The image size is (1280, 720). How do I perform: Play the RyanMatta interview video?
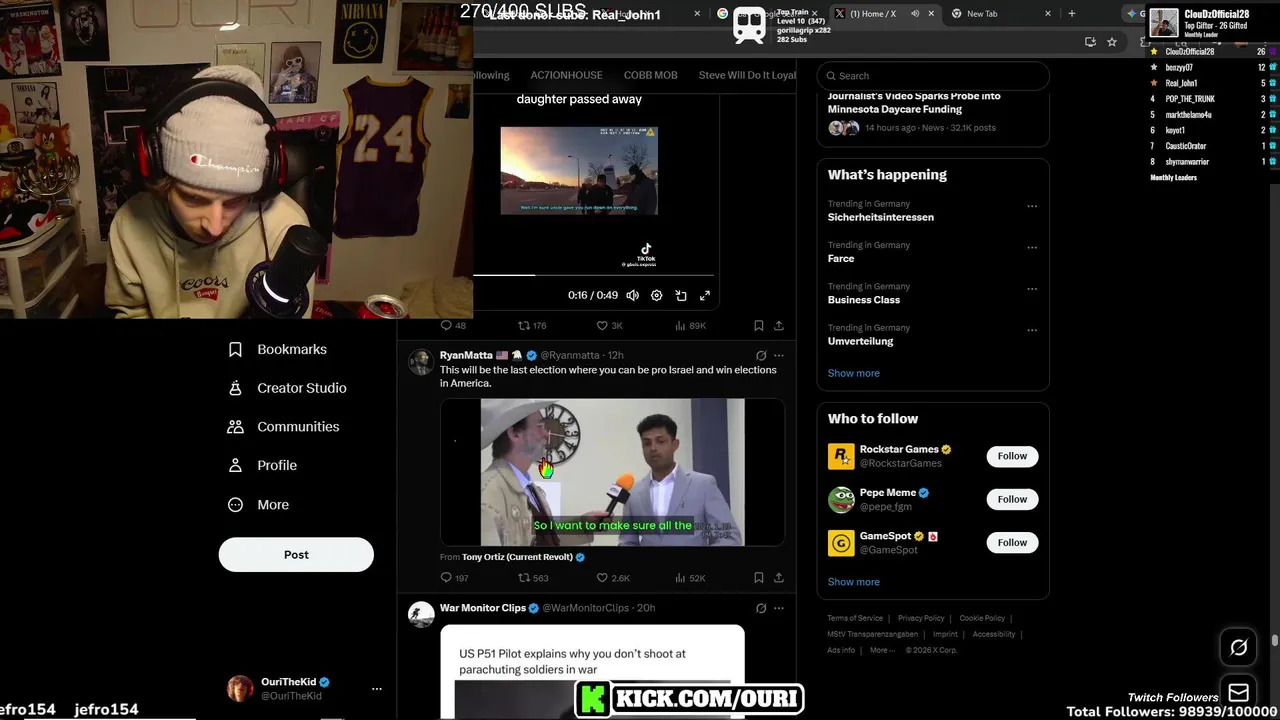click(x=612, y=472)
